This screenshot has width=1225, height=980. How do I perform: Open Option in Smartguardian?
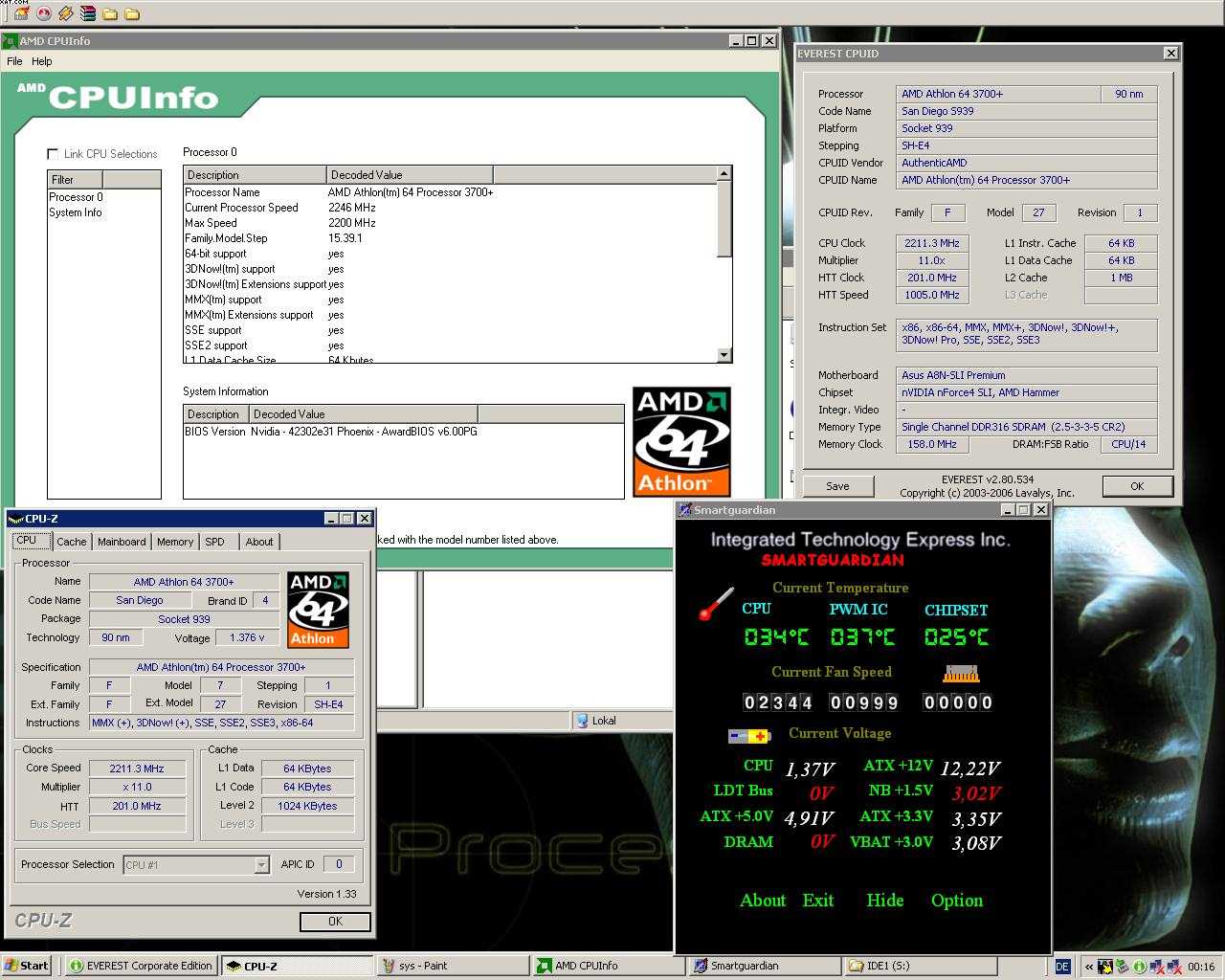(x=957, y=901)
